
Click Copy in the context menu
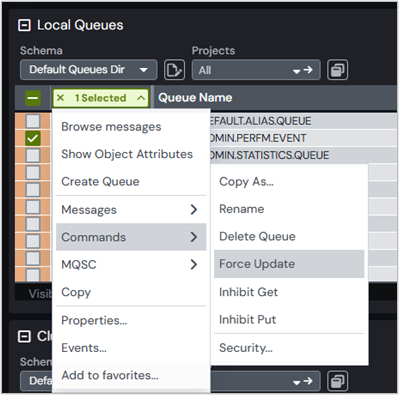(x=131, y=292)
